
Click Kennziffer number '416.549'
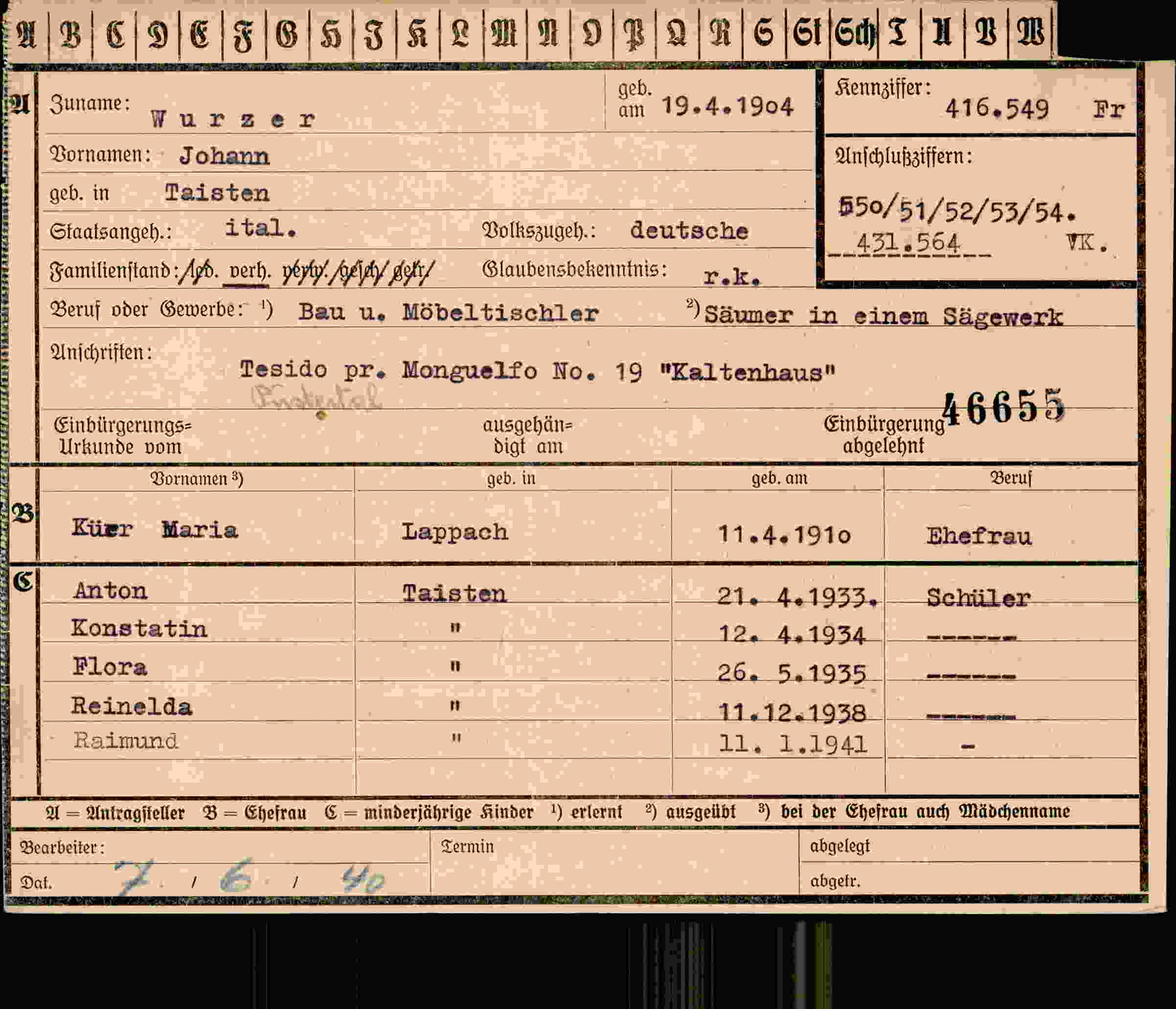[x=997, y=109]
